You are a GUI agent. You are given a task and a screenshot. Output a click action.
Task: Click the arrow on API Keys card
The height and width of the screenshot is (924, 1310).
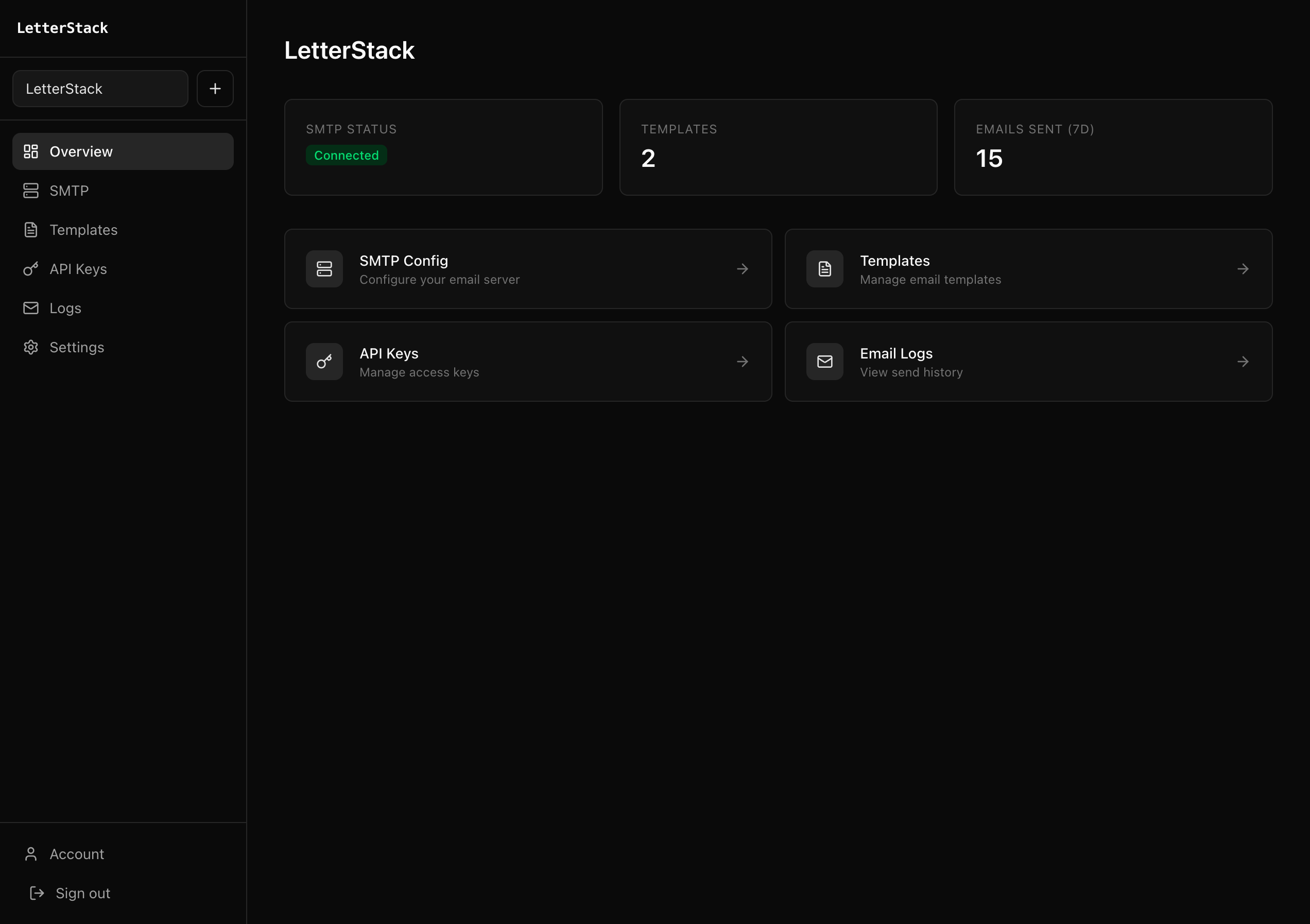[x=743, y=361]
